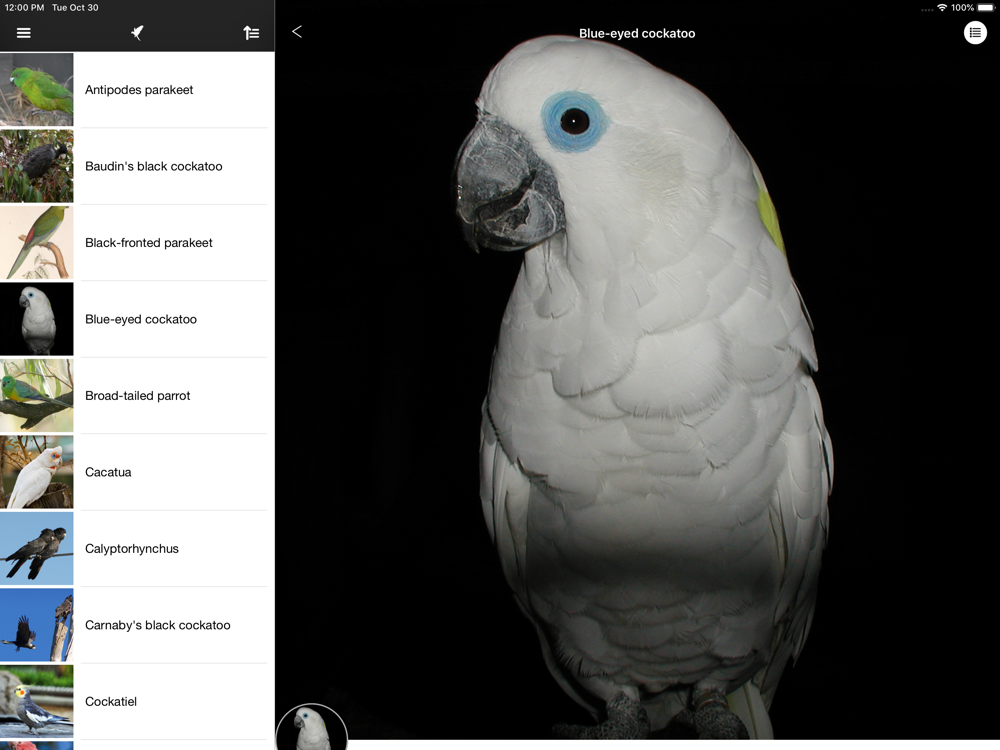The width and height of the screenshot is (1000, 750).
Task: Tap the 12:00 PM clock
Action: pyautogui.click(x=24, y=8)
